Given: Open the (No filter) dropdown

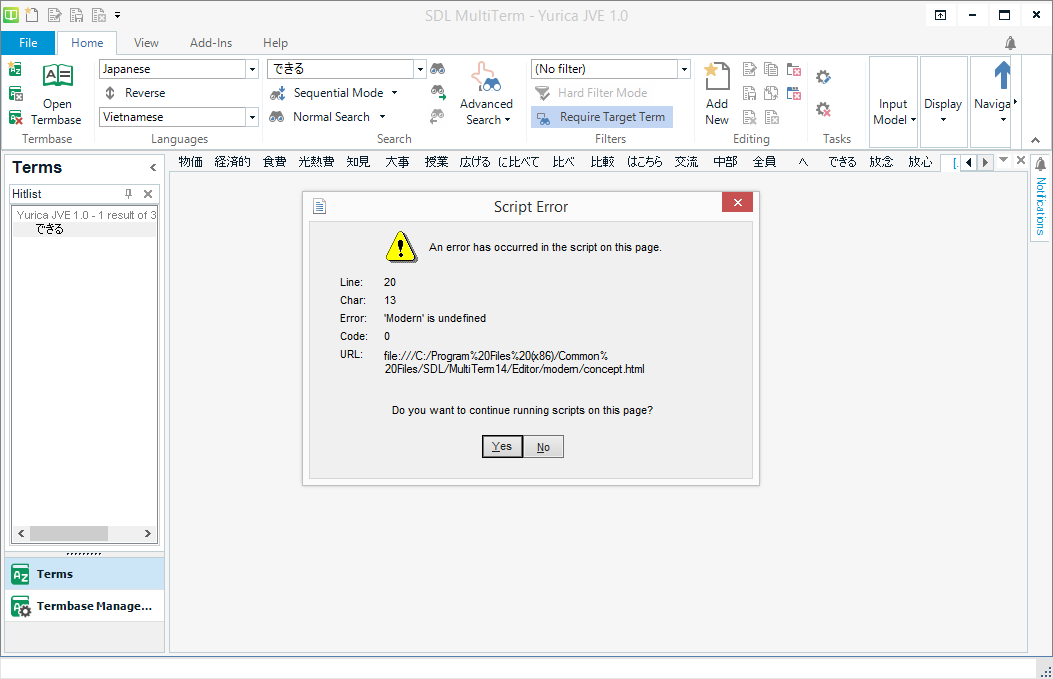Looking at the screenshot, I should (x=684, y=69).
